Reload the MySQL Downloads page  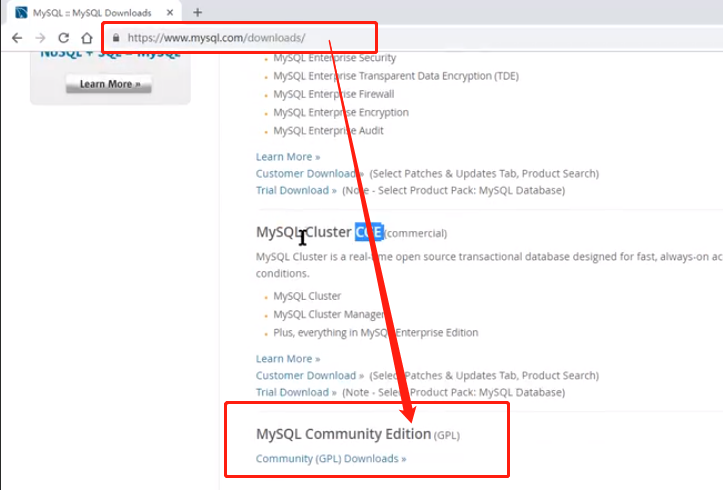[x=64, y=38]
